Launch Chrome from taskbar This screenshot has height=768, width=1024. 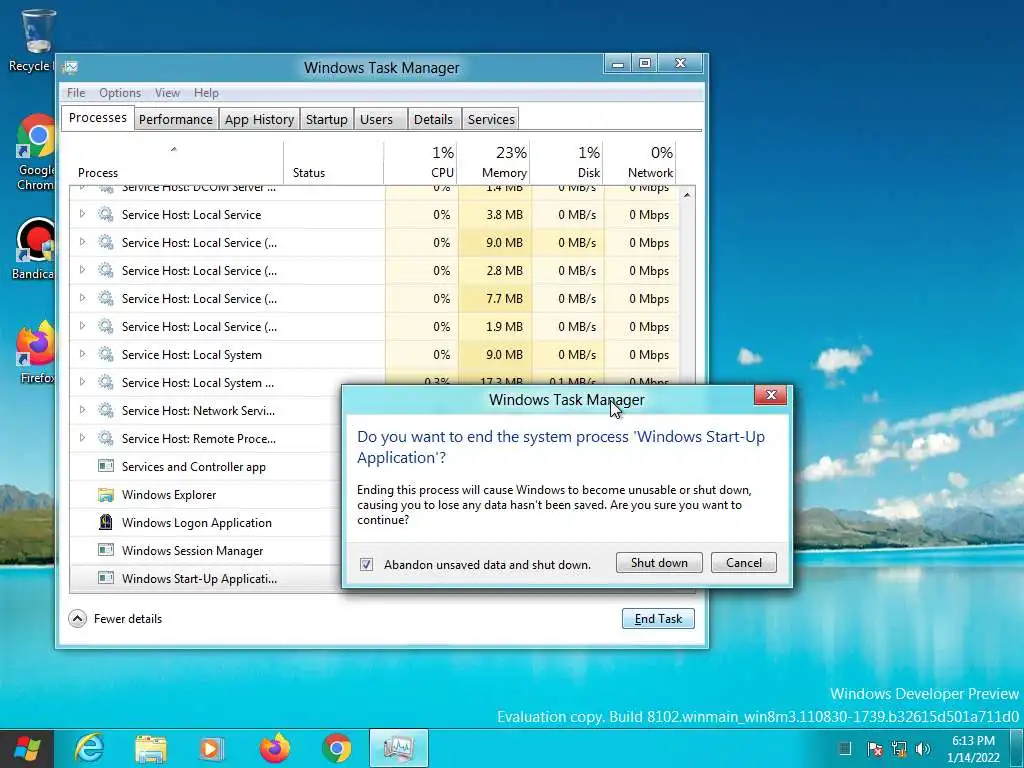(x=337, y=748)
